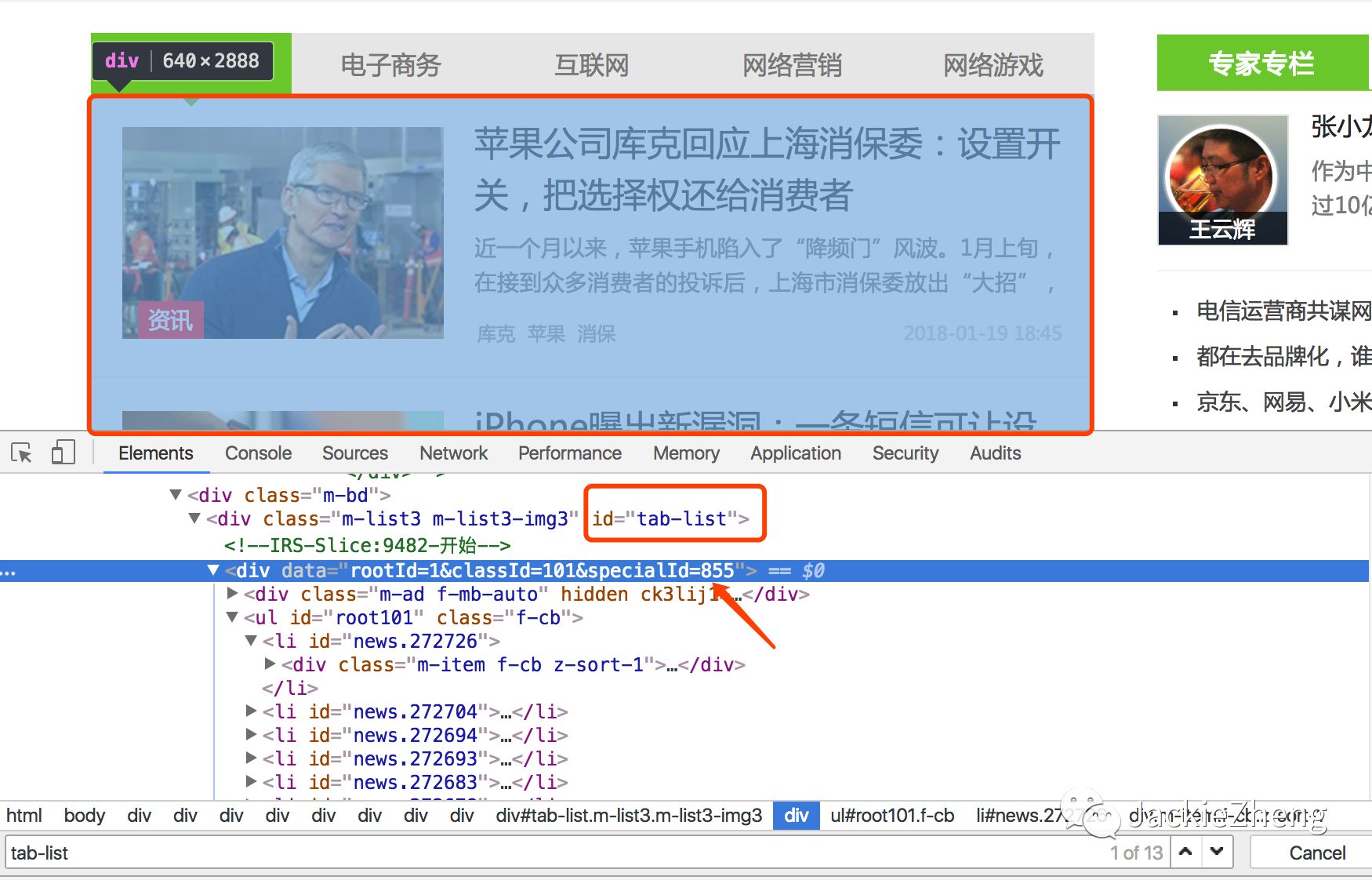The image size is (1372, 880).
Task: Select the 电子商务 category tab
Action: 390,64
